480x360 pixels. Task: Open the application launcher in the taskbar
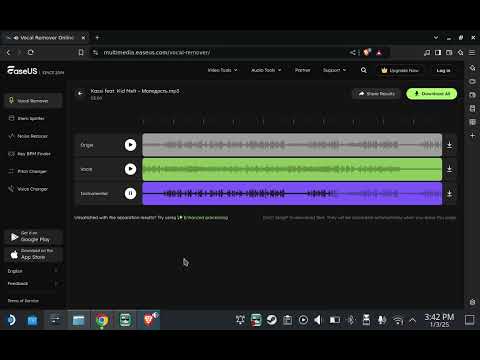click(11, 320)
